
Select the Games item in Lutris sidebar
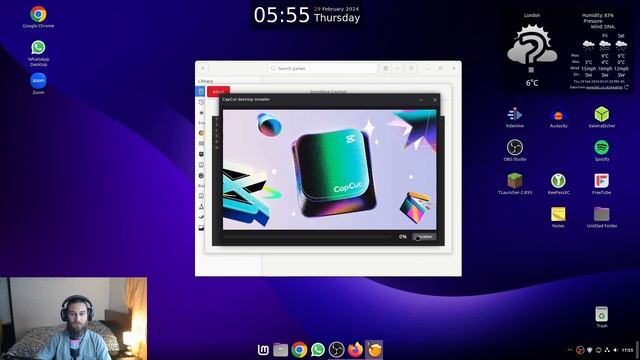(x=201, y=91)
